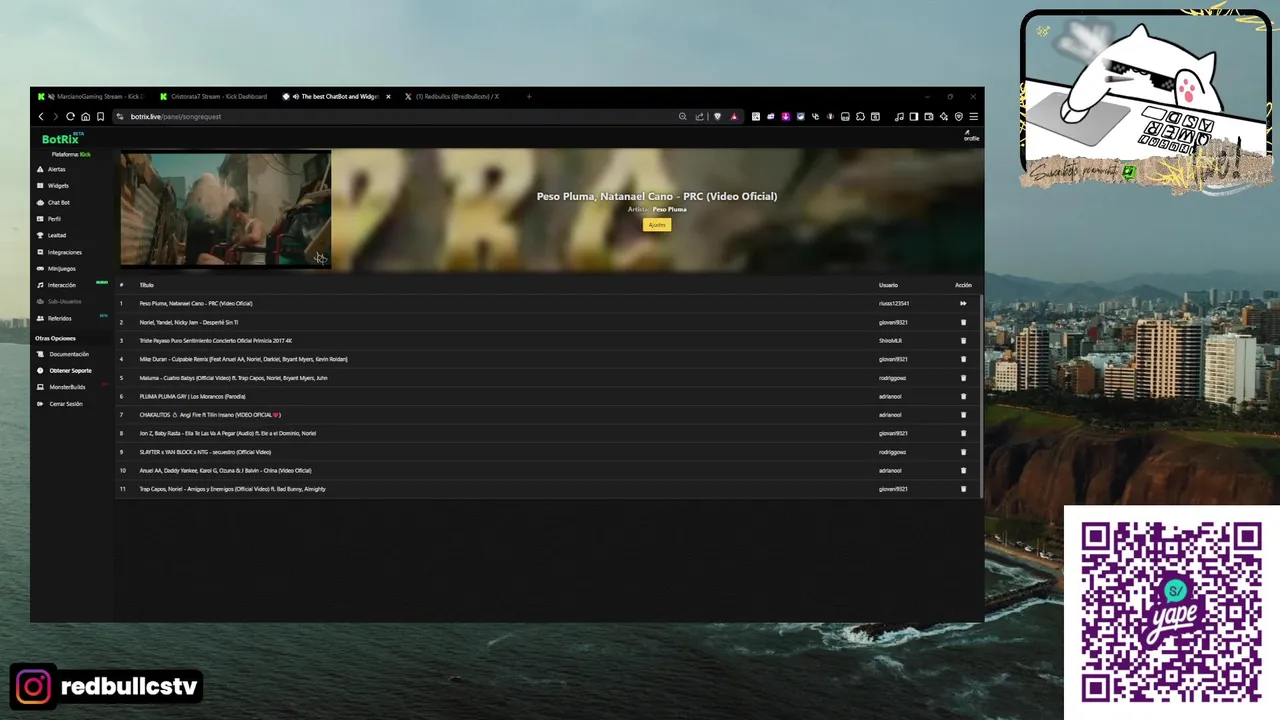Click the yellow Ajustes button
Screen dimensions: 1280x720
[657, 225]
